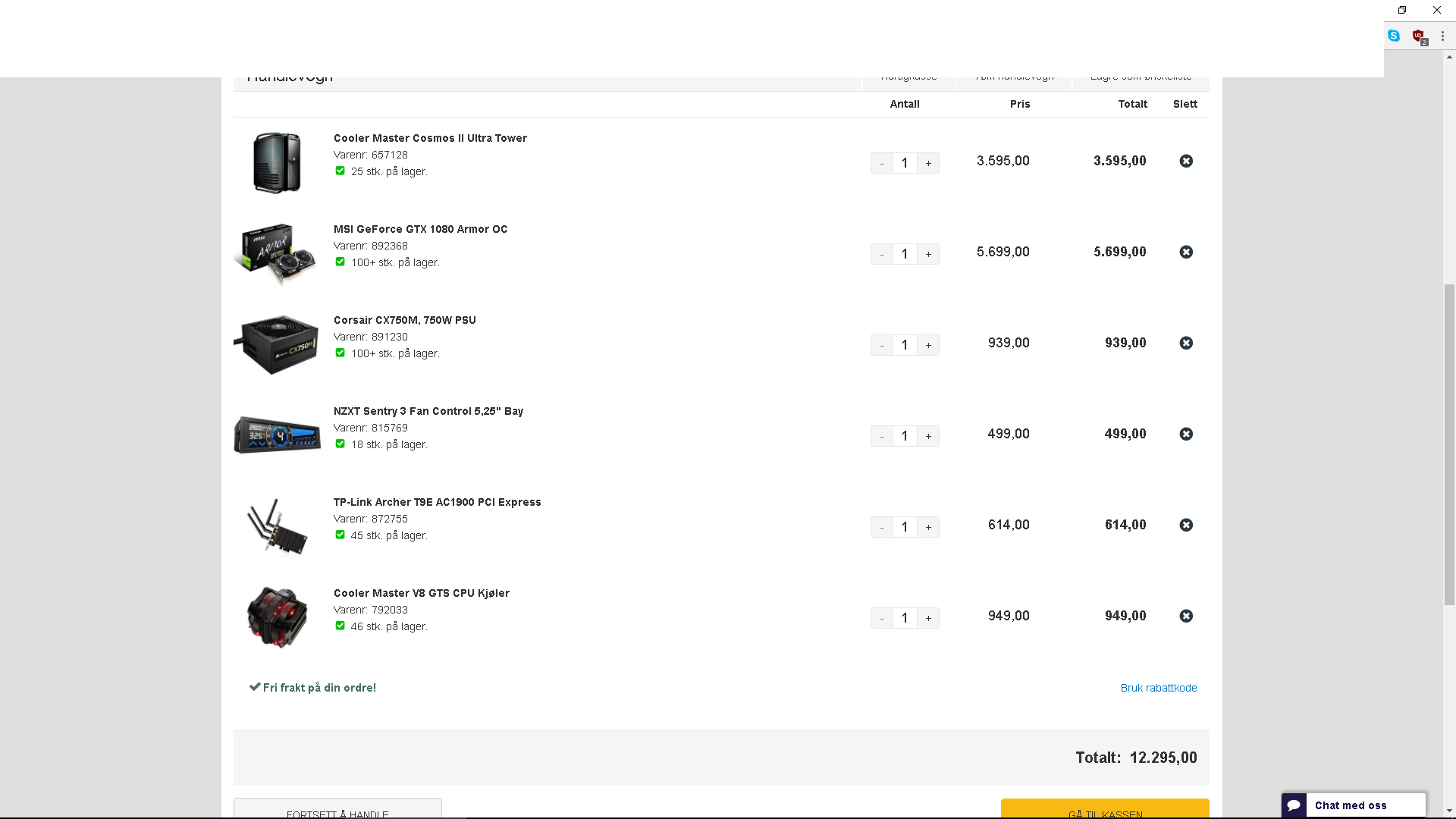Open Cooler Master Cosmos II Ultra Tower product link
Image resolution: width=1456 pixels, height=819 pixels.
pos(430,138)
